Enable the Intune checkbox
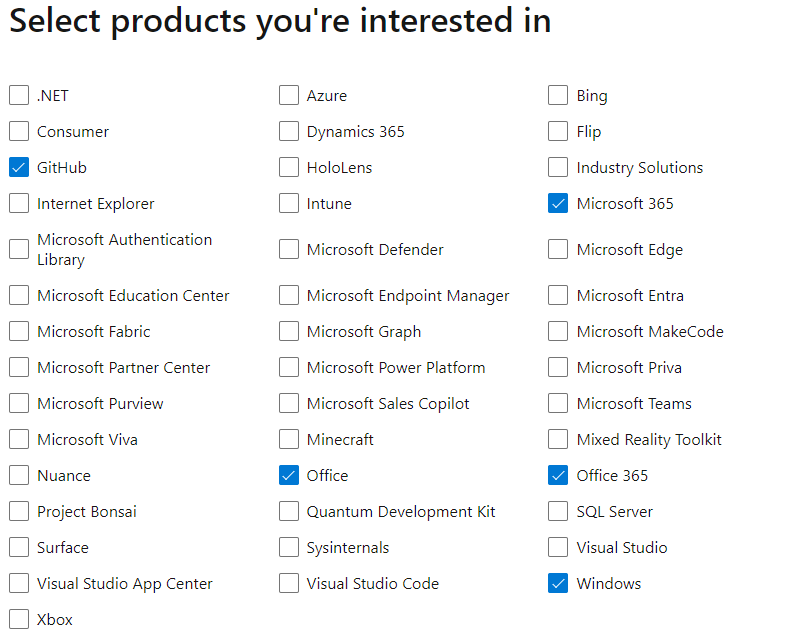790x637 pixels. coord(289,204)
